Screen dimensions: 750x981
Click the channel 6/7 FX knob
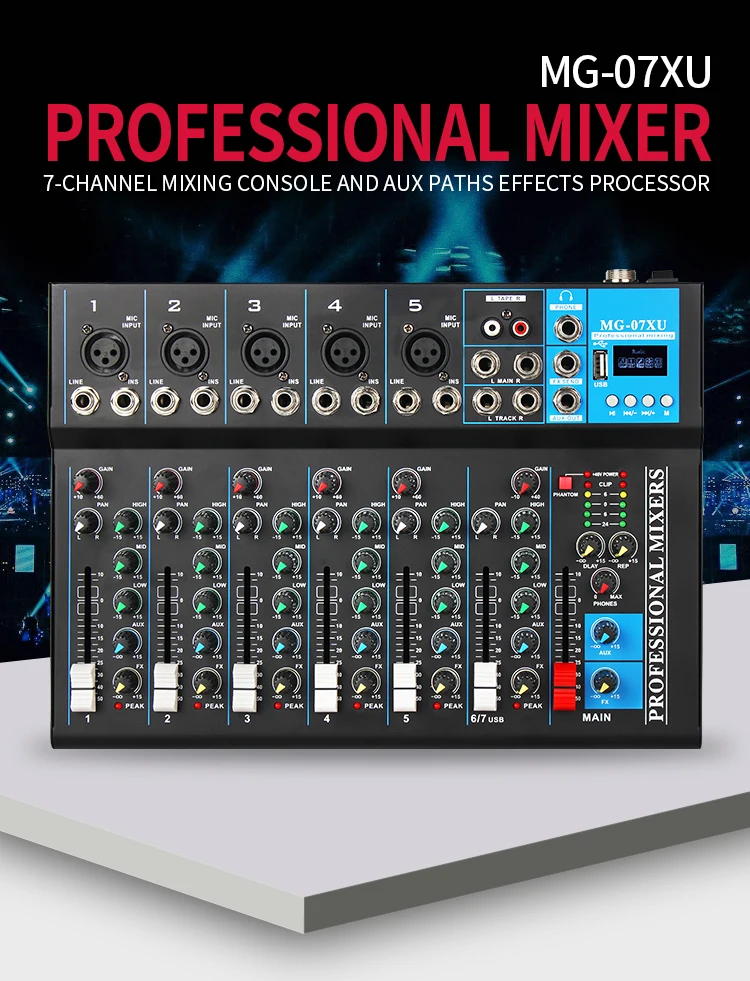525,682
